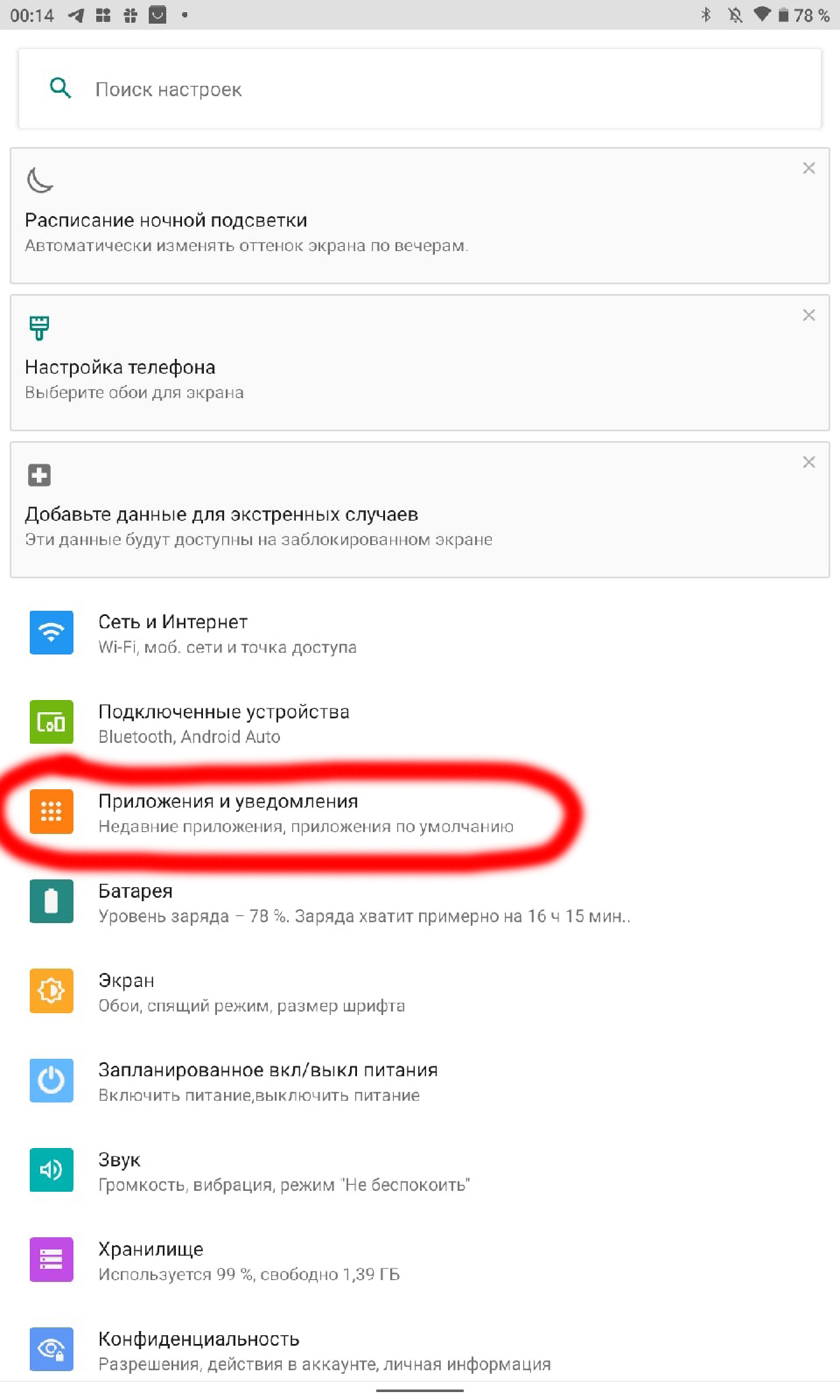Screen dimensions: 840x1400
Task: Tap the green connected devices icon
Action: 51,722
